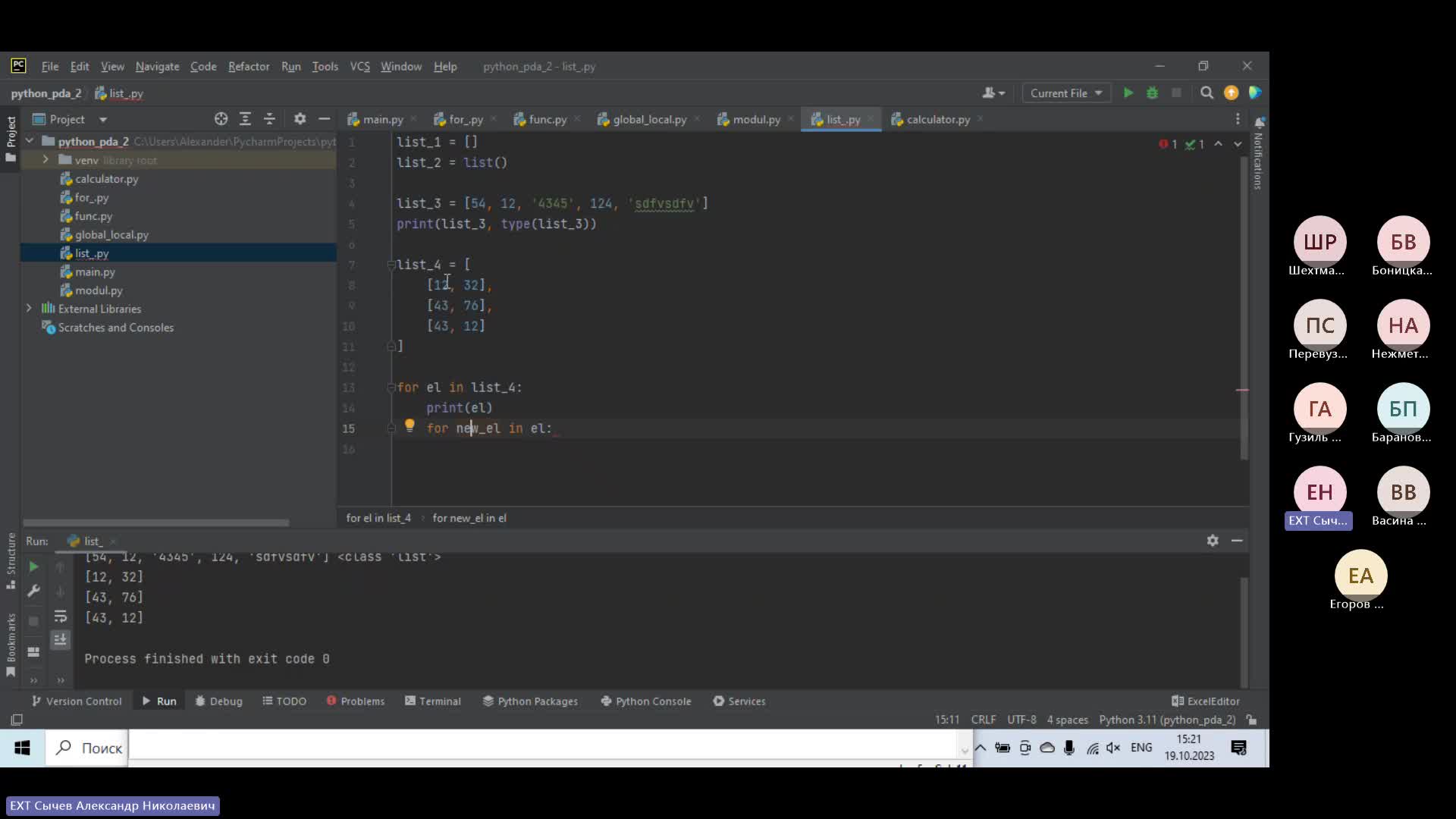Change the CRLF line separator
Image resolution: width=1456 pixels, height=819 pixels.
click(x=984, y=720)
